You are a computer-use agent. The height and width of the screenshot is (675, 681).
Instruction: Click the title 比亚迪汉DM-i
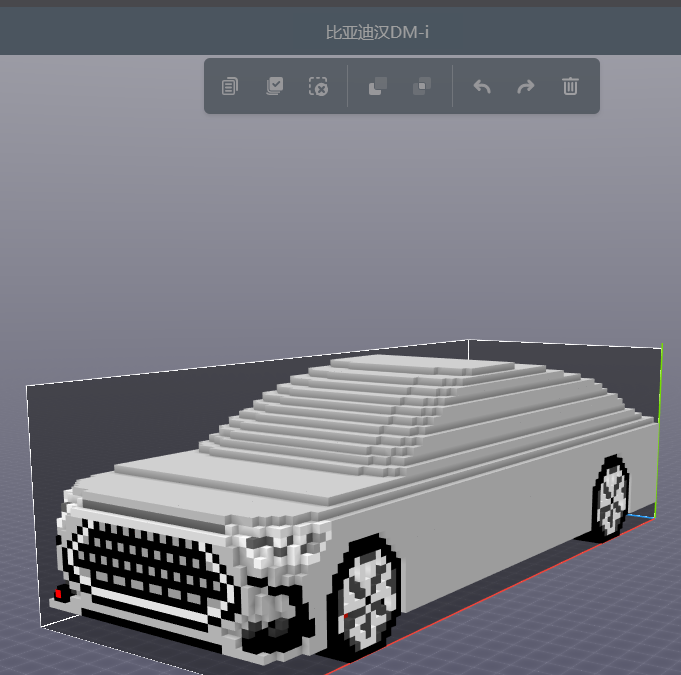click(377, 33)
